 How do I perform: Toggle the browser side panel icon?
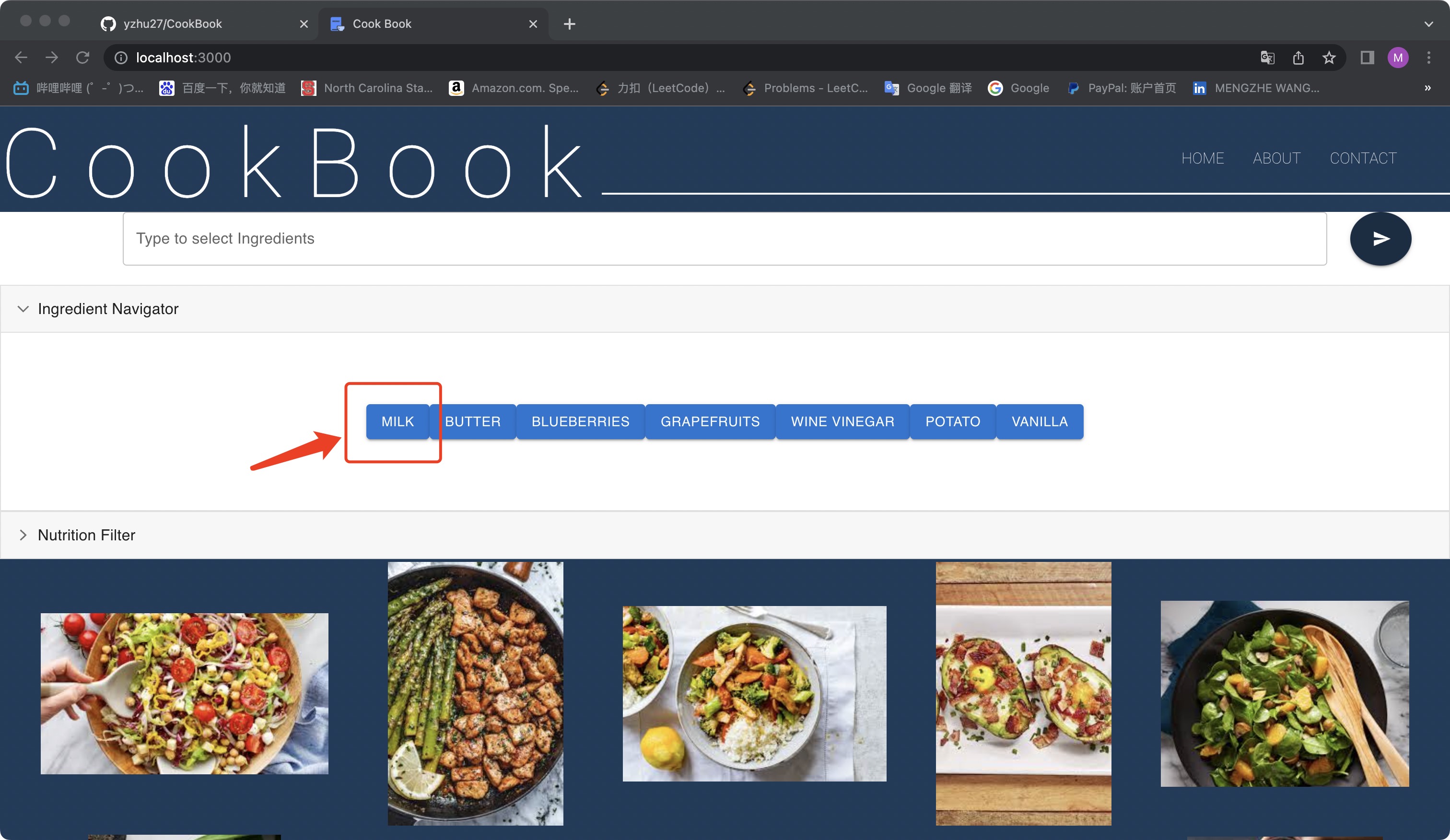(1367, 58)
